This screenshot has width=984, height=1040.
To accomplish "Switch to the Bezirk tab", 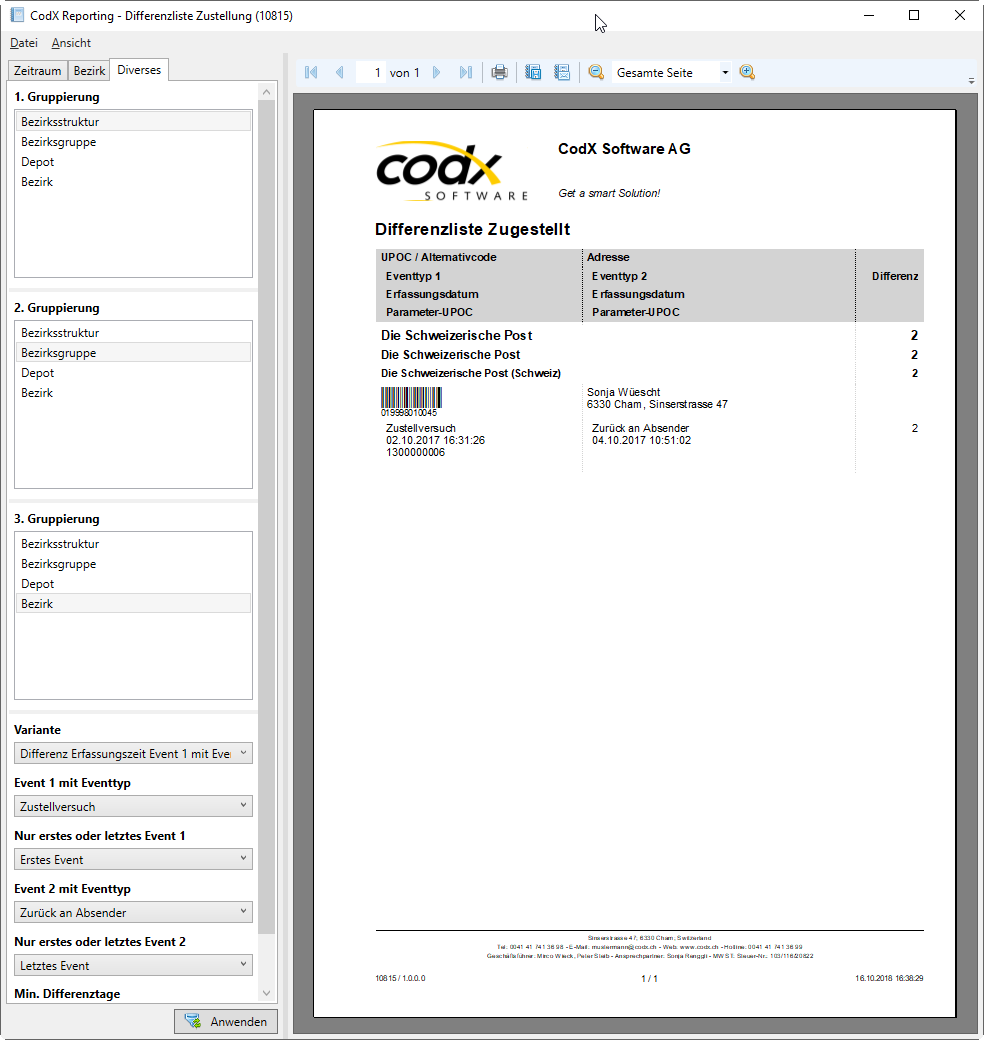I will 89,70.
